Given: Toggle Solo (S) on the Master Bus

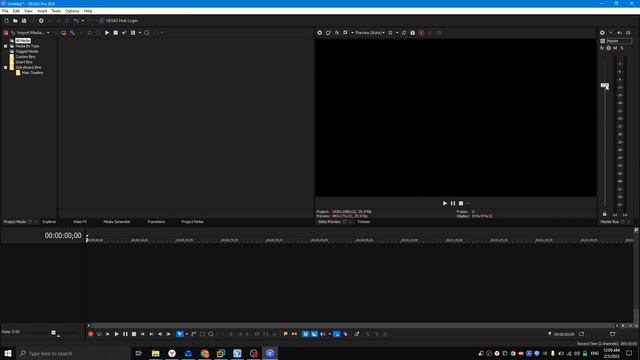Looking at the screenshot, I should point(622,48).
